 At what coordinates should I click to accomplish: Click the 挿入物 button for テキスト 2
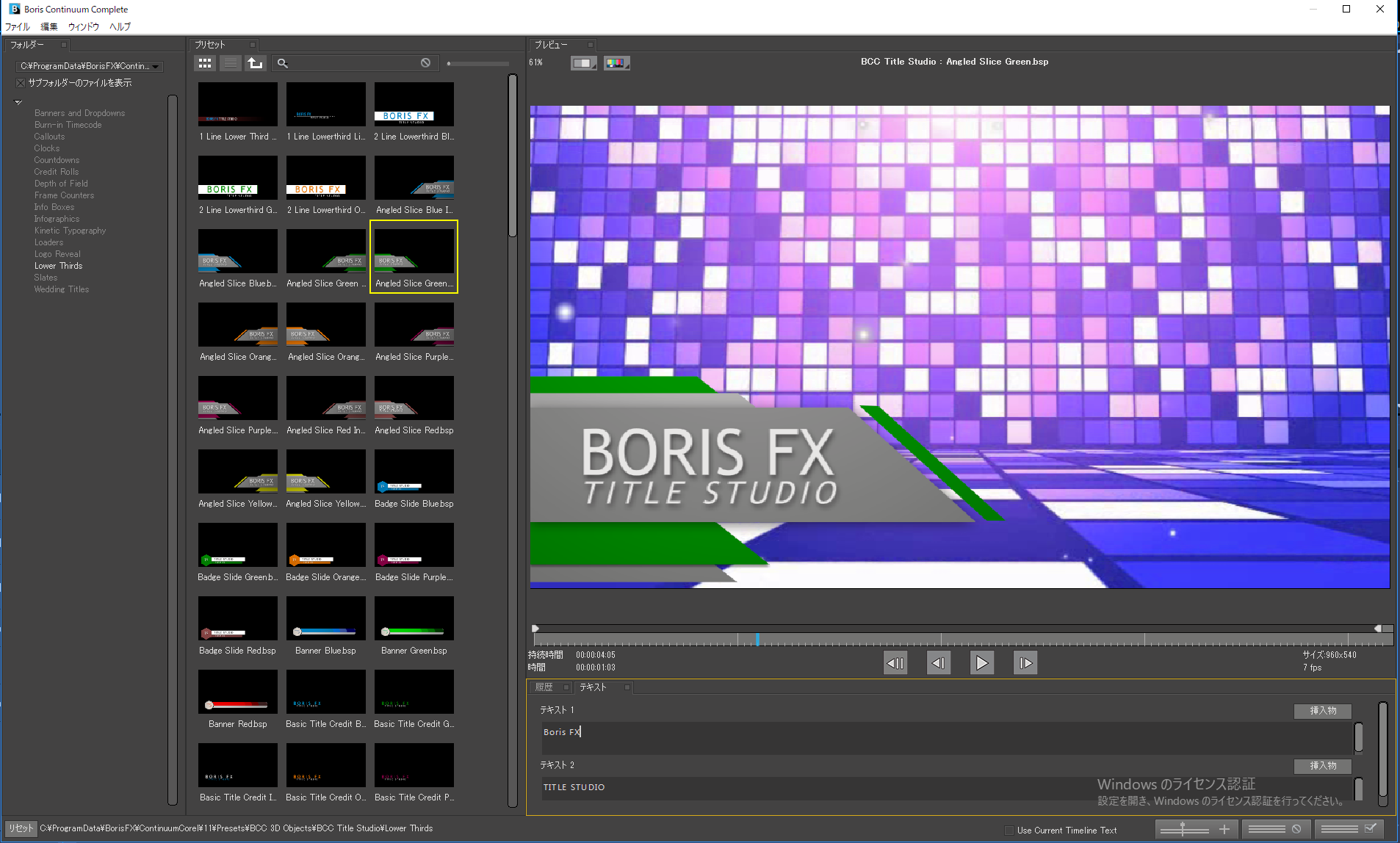click(x=1323, y=766)
